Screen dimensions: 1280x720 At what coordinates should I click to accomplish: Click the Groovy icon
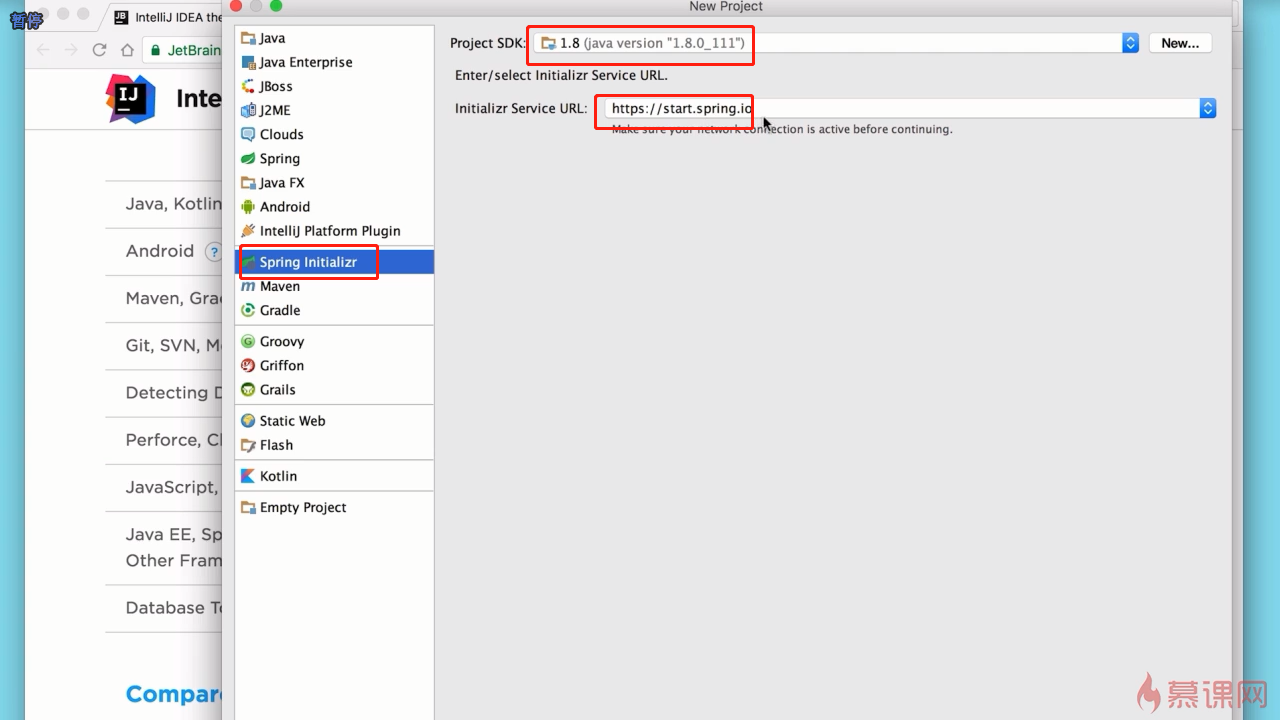click(249, 341)
